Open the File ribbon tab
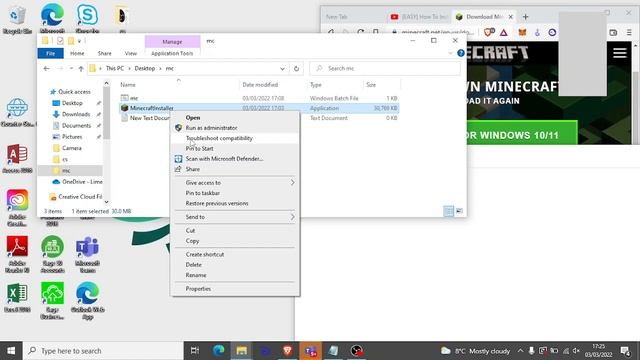 click(51, 53)
